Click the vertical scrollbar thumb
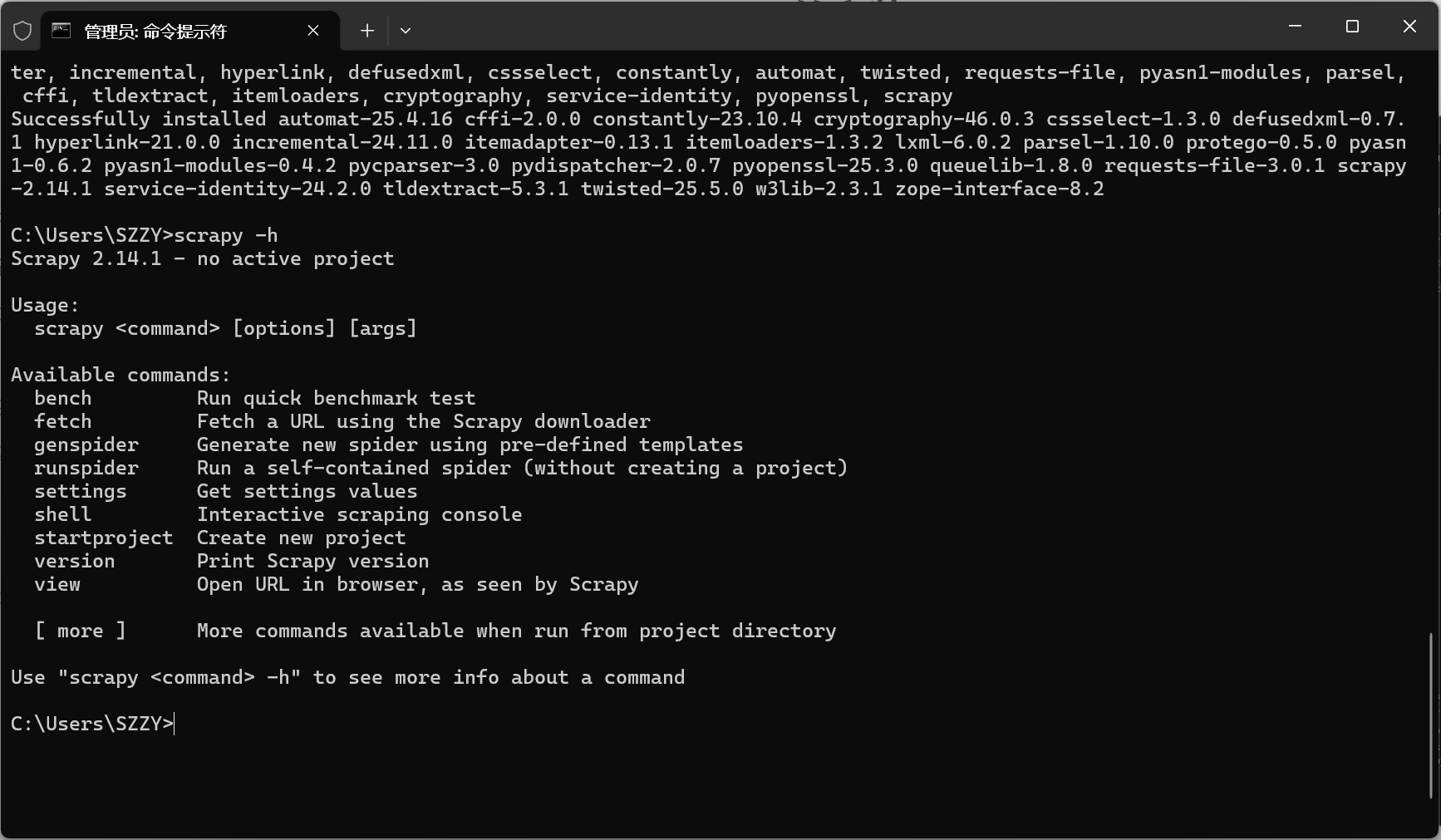The image size is (1441, 840). click(1430, 715)
